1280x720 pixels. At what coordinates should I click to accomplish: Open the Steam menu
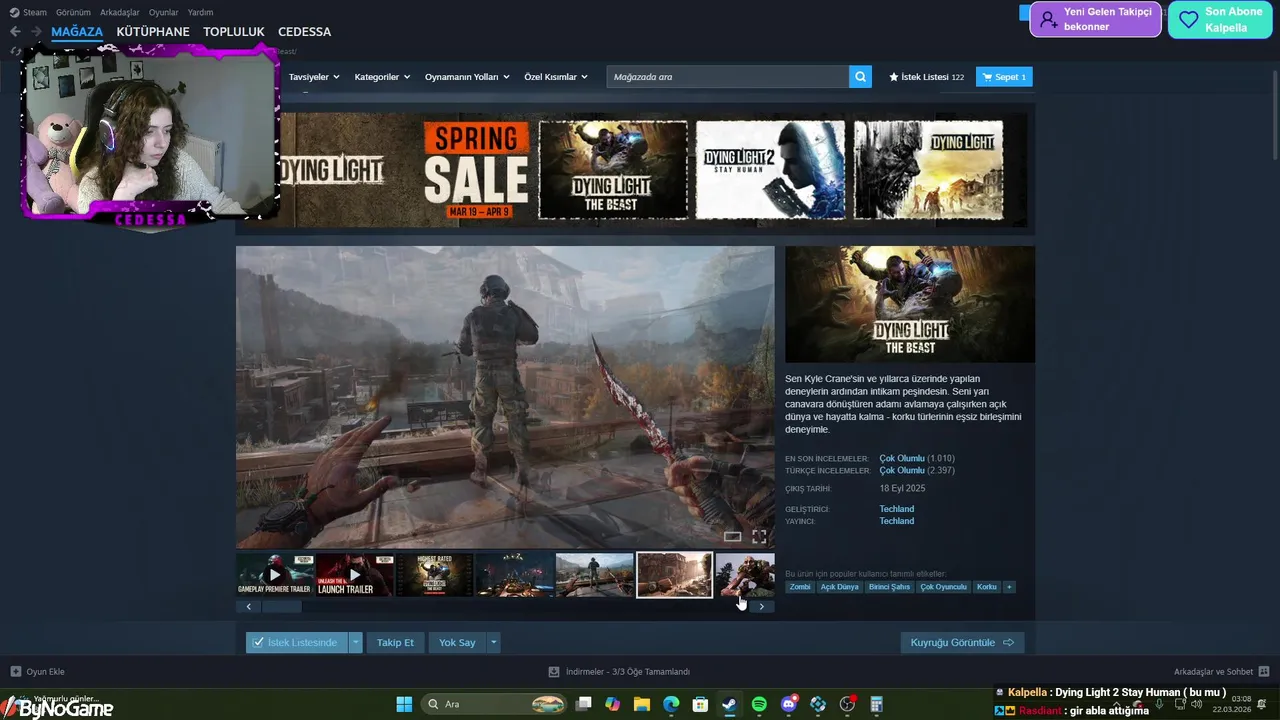28,12
